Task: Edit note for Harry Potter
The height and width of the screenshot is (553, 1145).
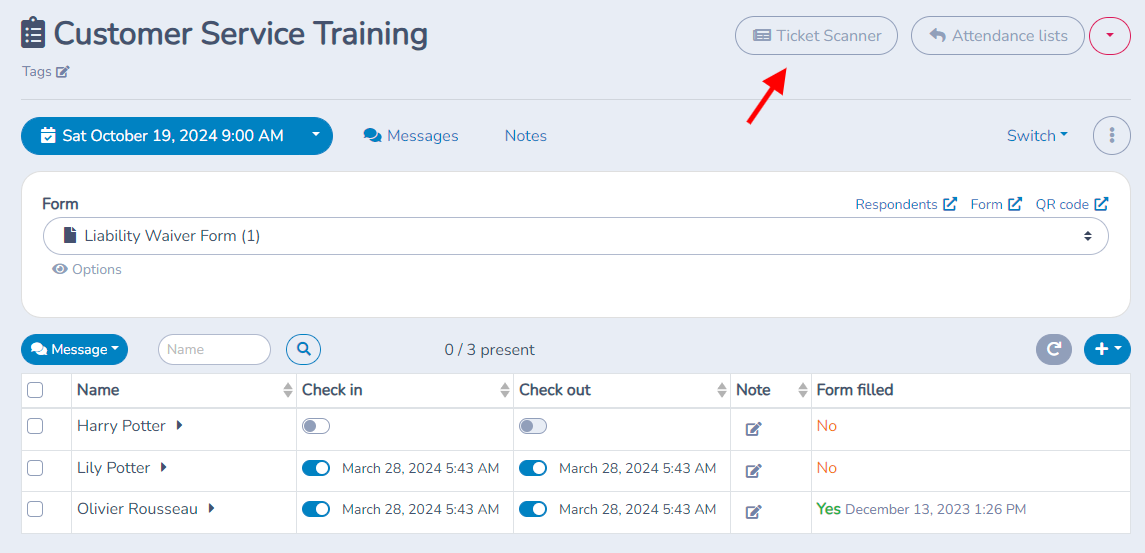Action: pyautogui.click(x=754, y=429)
